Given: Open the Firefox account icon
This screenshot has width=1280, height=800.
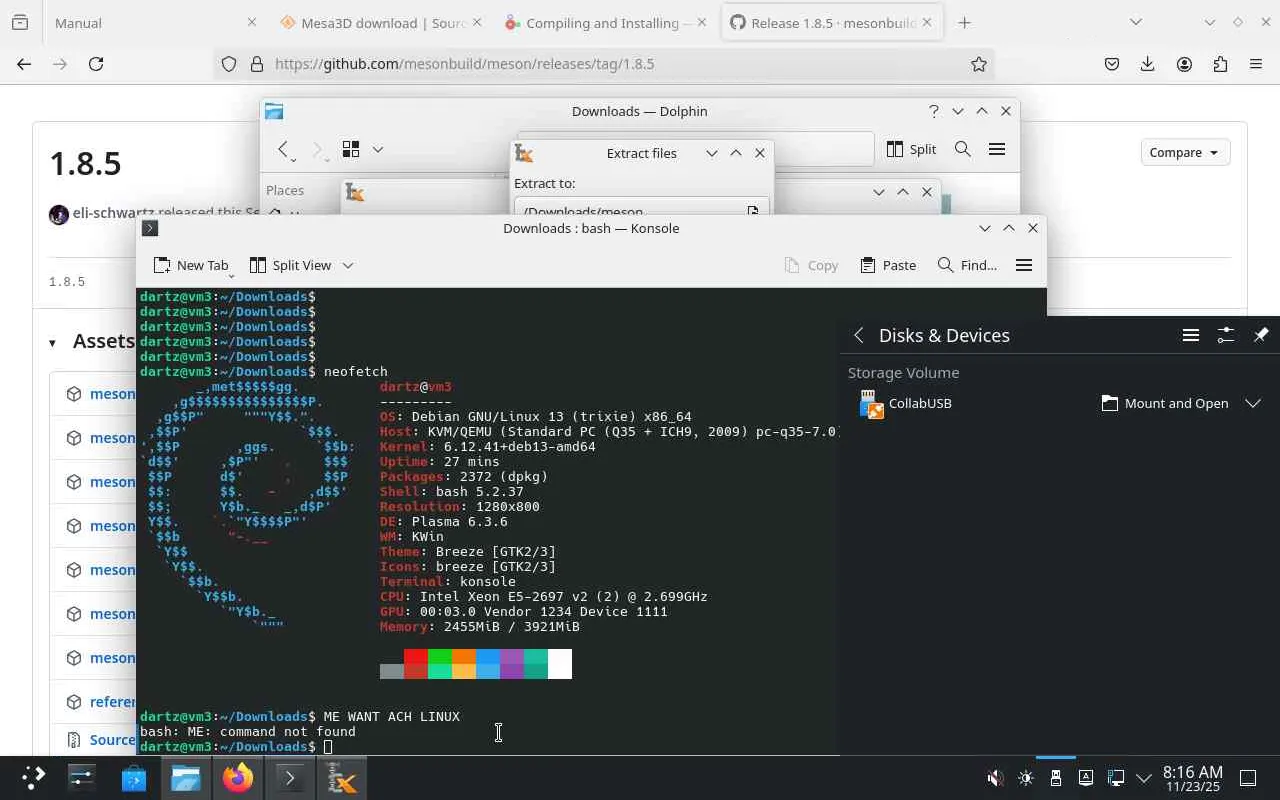Looking at the screenshot, I should pyautogui.click(x=1184, y=64).
